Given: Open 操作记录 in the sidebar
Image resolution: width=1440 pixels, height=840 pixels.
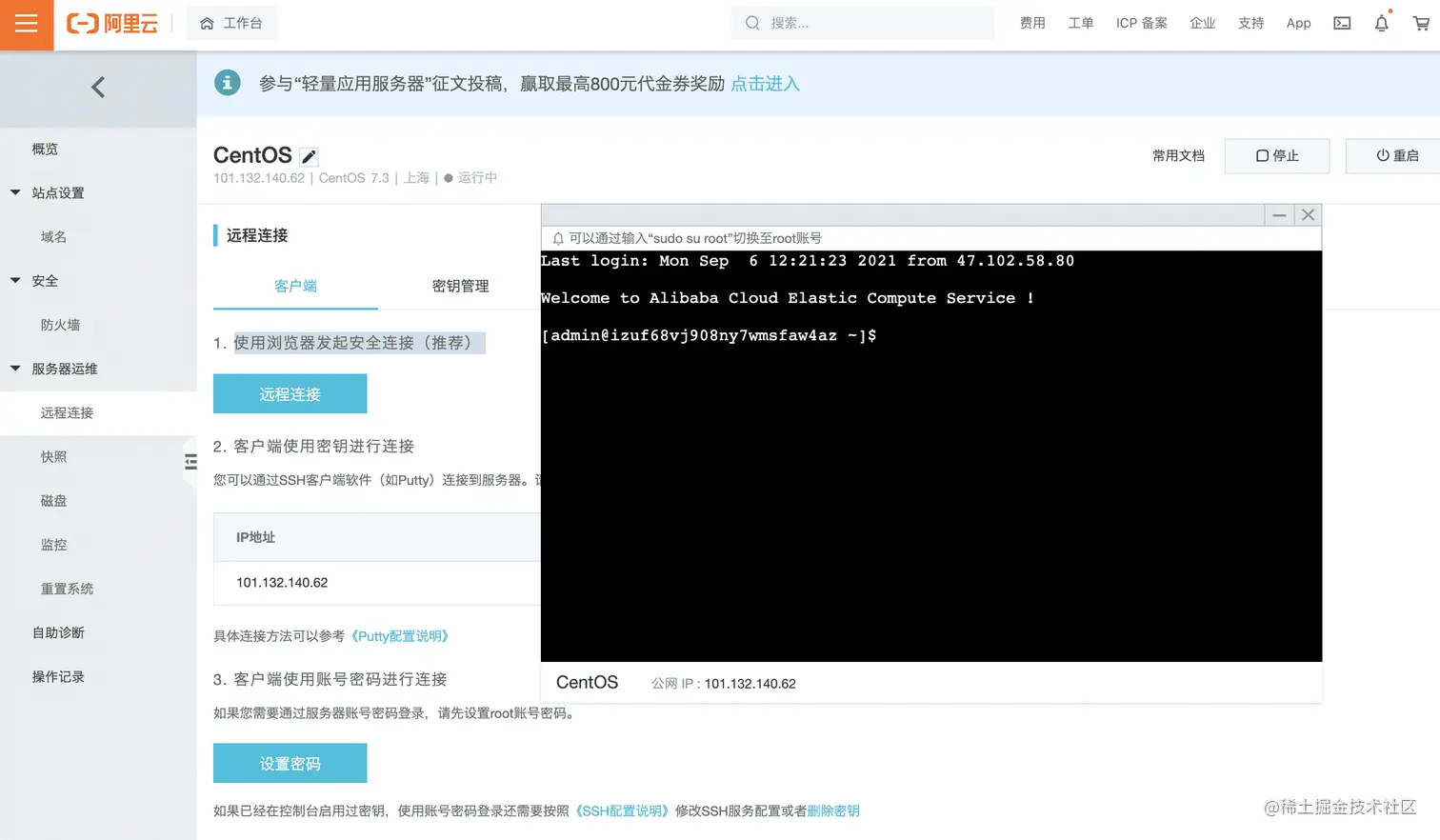Looking at the screenshot, I should point(58,676).
